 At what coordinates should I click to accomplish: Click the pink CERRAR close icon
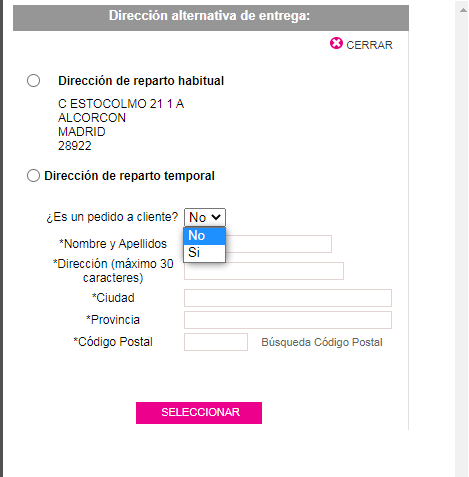point(336,43)
